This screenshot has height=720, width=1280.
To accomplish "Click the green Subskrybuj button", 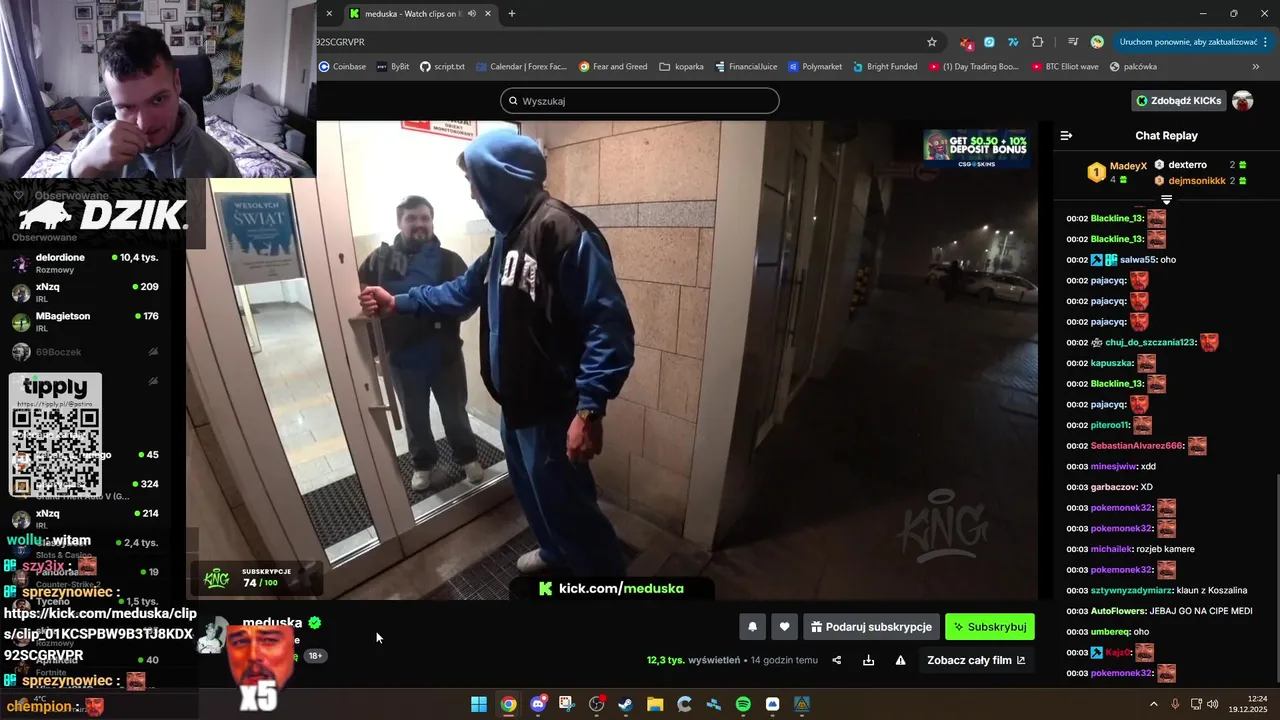I will (990, 627).
